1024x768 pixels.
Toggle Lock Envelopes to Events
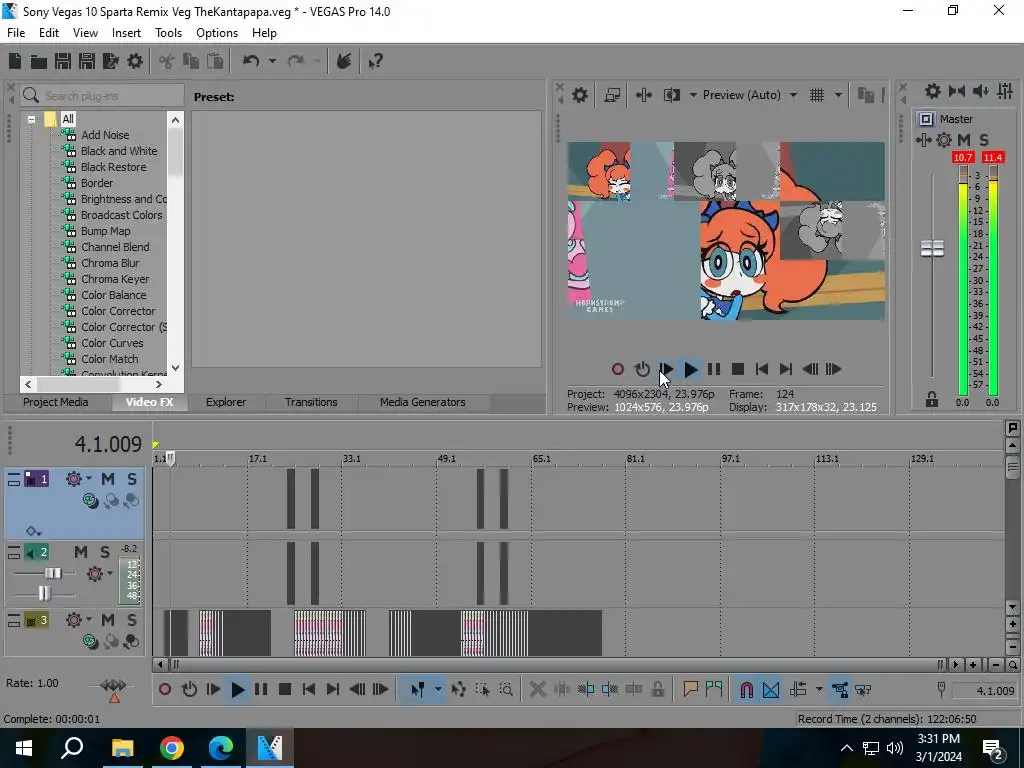(840, 690)
